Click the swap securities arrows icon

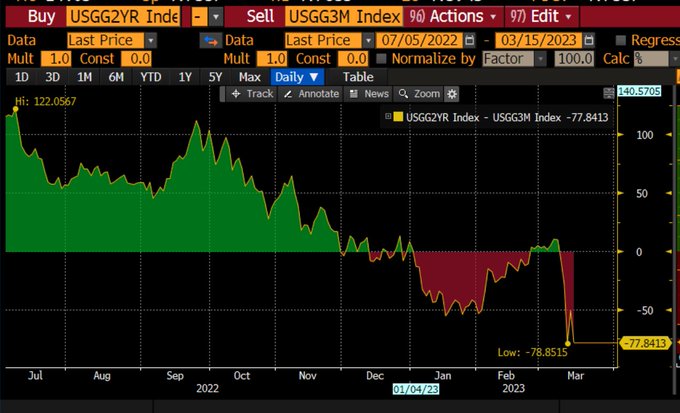pyautogui.click(x=211, y=41)
